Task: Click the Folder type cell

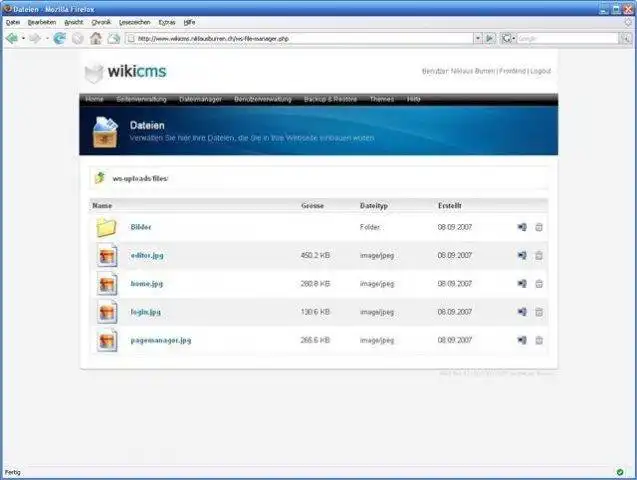Action: pos(370,227)
